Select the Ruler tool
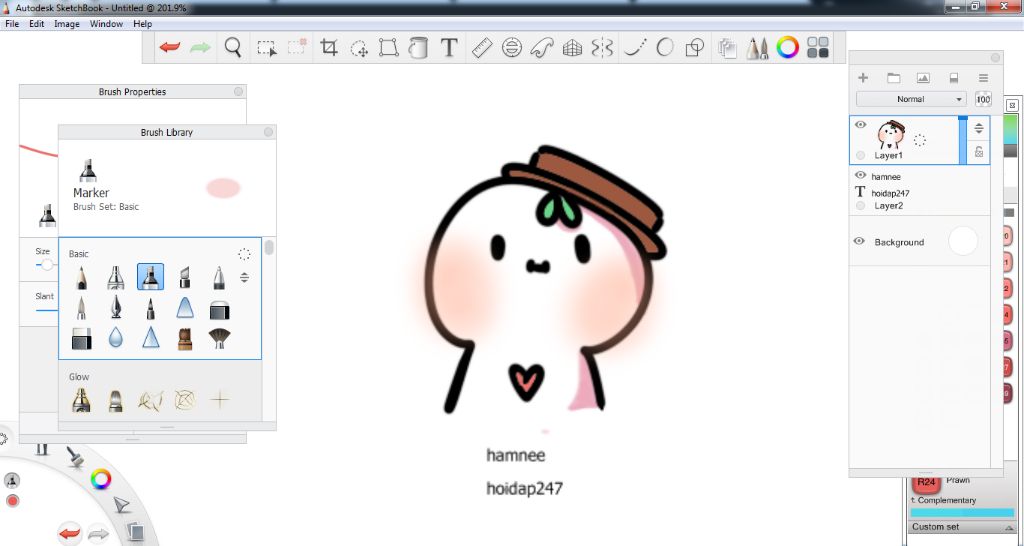This screenshot has height=546, width=1024. tap(482, 48)
